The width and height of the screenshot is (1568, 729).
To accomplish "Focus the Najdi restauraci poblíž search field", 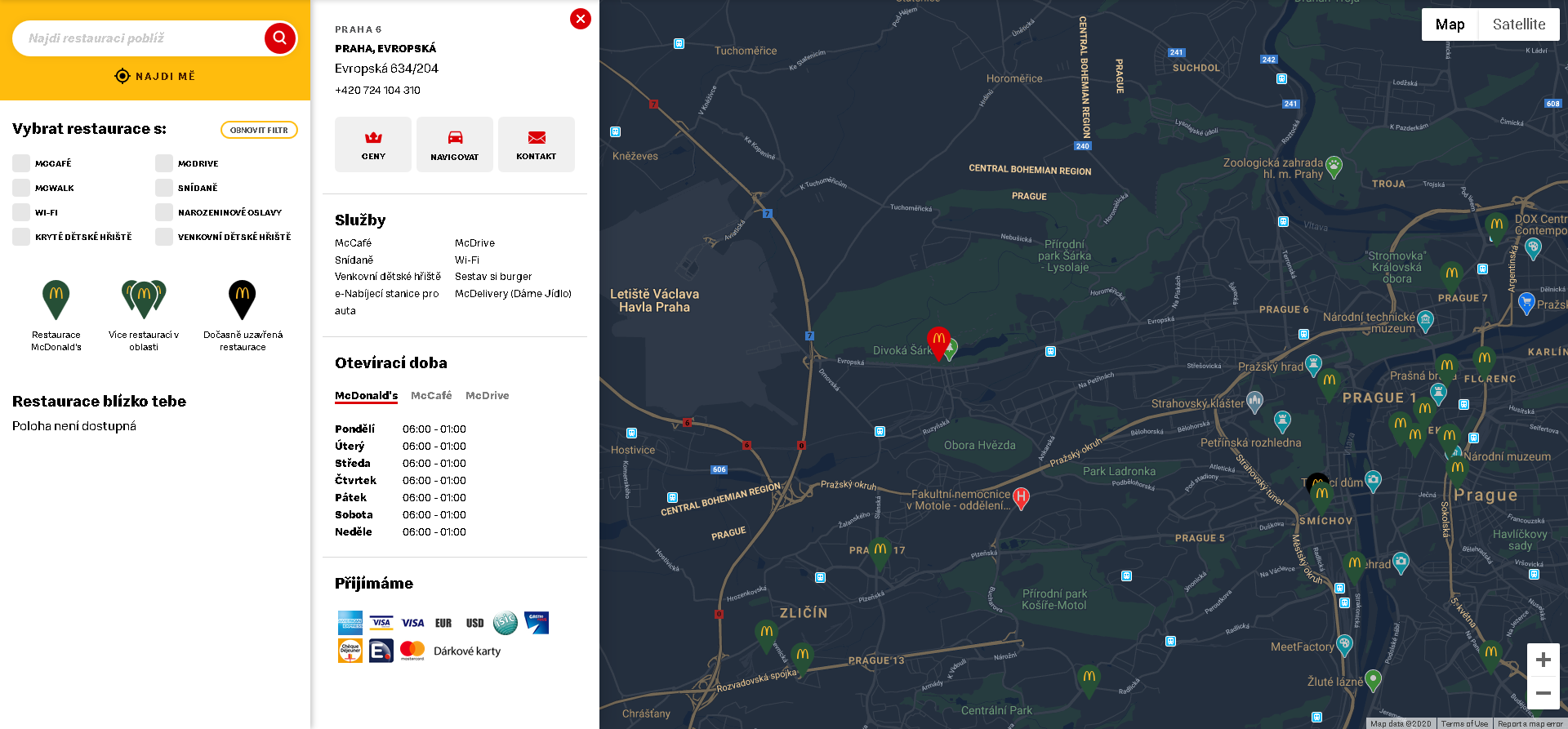I will coord(137,38).
